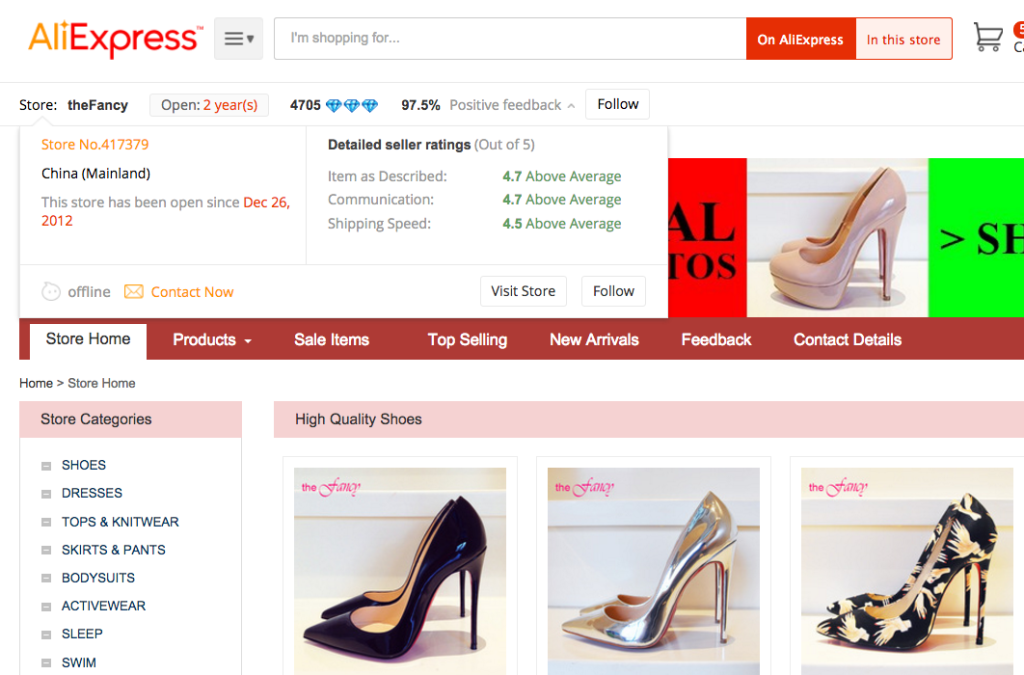Open the shopping cart icon

(987, 37)
